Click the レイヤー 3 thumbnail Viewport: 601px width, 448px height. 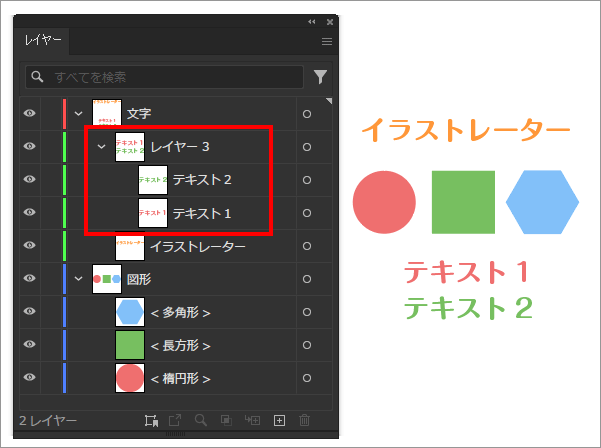pyautogui.click(x=130, y=147)
